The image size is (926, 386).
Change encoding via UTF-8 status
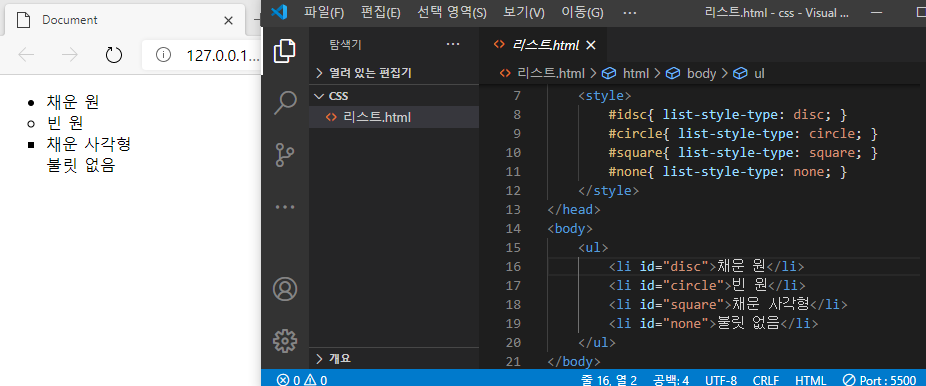[720, 380]
